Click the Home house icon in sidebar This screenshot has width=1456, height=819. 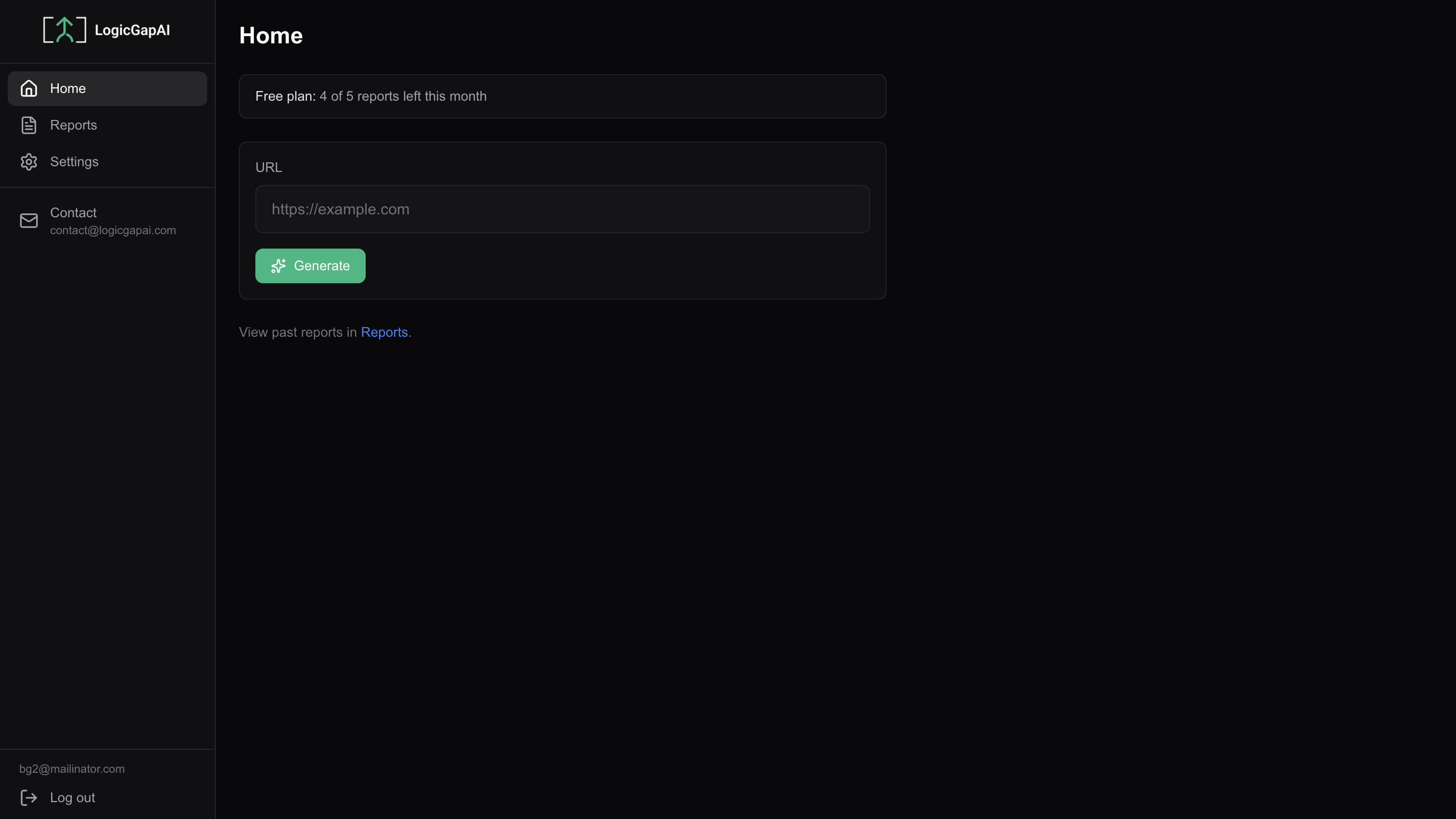29,88
